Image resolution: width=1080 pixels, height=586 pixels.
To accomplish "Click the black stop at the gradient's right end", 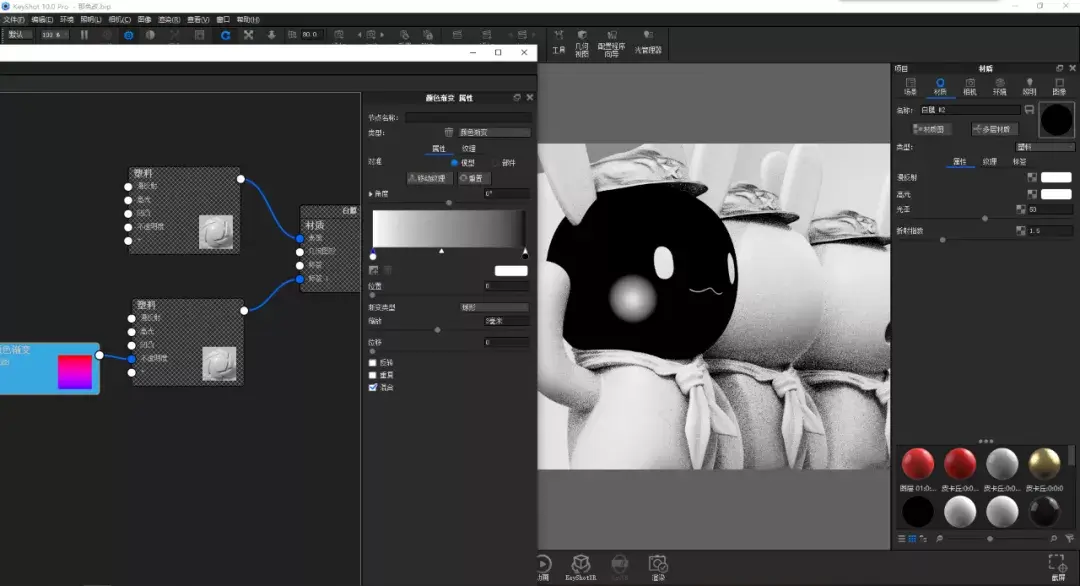I will click(525, 254).
